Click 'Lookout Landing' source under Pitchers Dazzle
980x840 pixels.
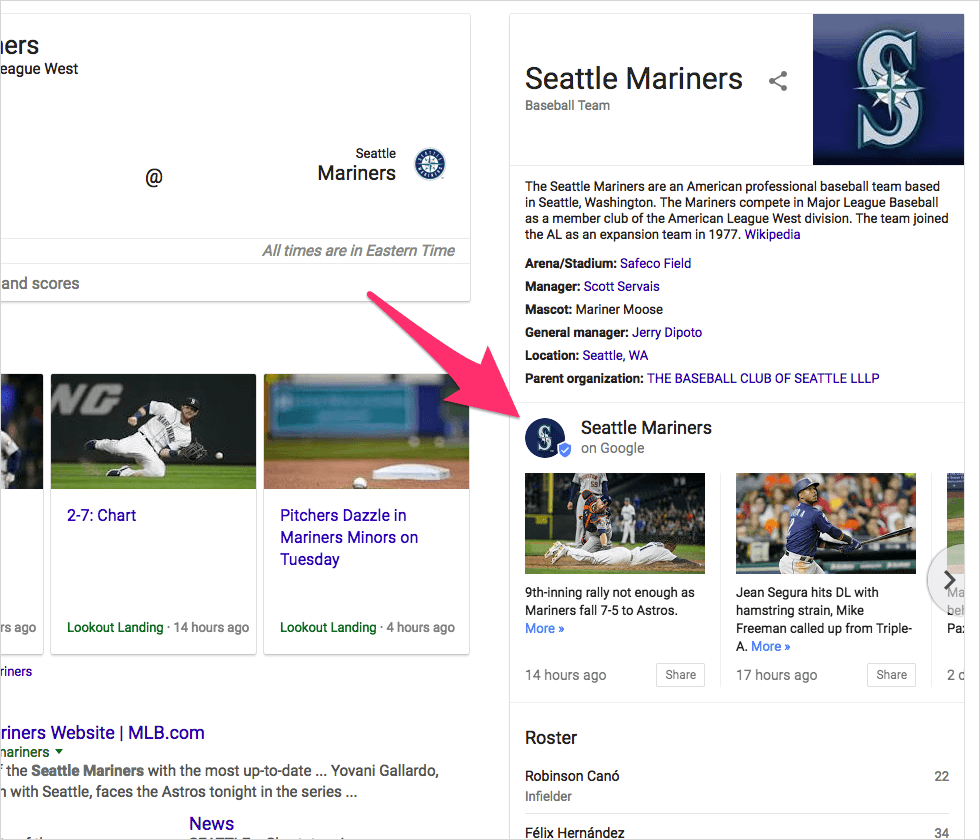click(x=328, y=627)
